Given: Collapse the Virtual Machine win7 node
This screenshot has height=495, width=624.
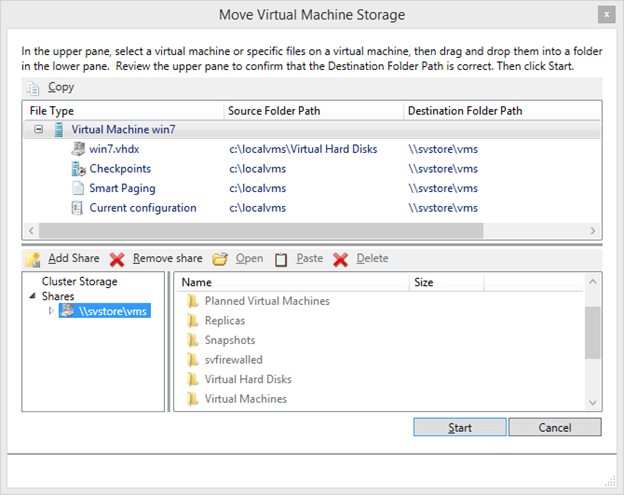Looking at the screenshot, I should coord(38,130).
